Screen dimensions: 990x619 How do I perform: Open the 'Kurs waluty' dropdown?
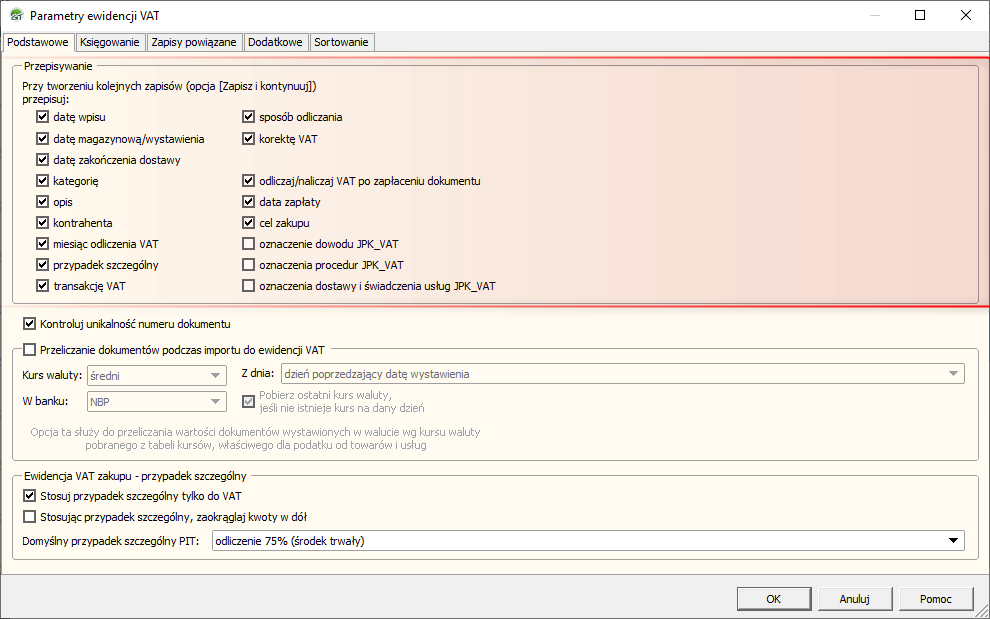(x=214, y=375)
